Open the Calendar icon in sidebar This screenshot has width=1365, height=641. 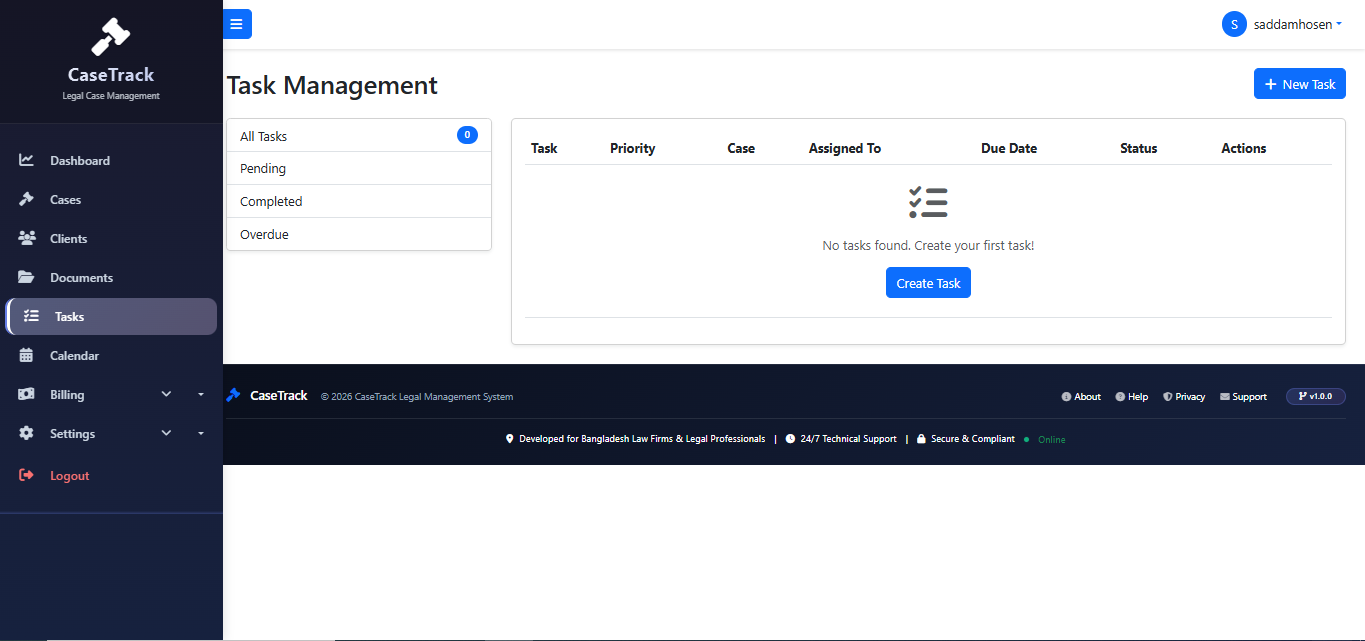pyautogui.click(x=27, y=355)
